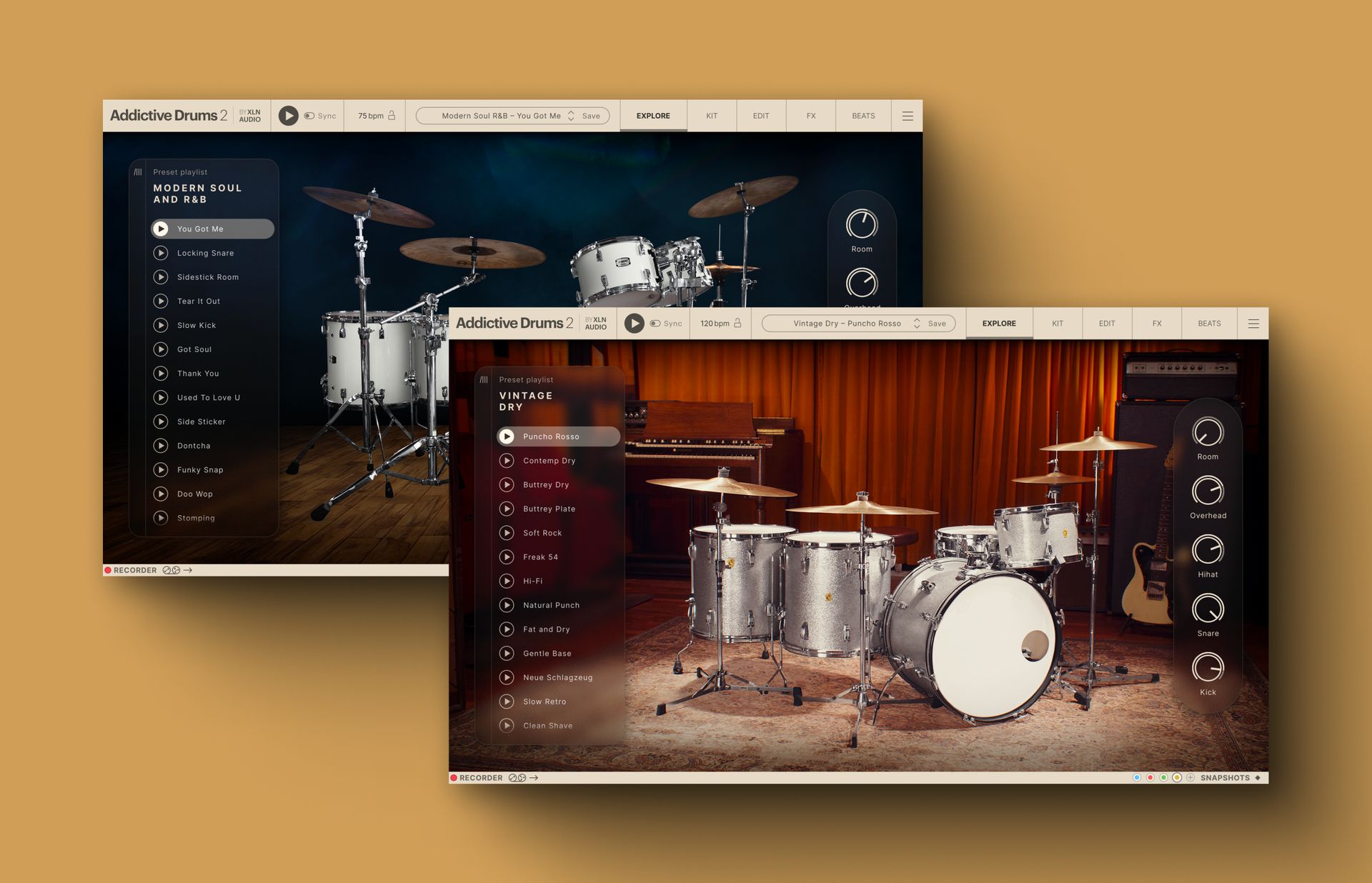Select the EXPLORE tab in front window

999,324
